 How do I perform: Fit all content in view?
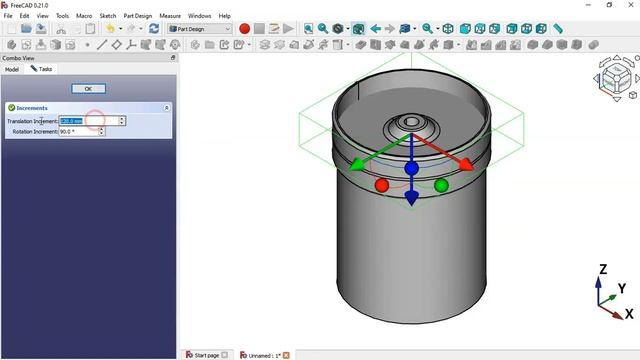coord(309,29)
